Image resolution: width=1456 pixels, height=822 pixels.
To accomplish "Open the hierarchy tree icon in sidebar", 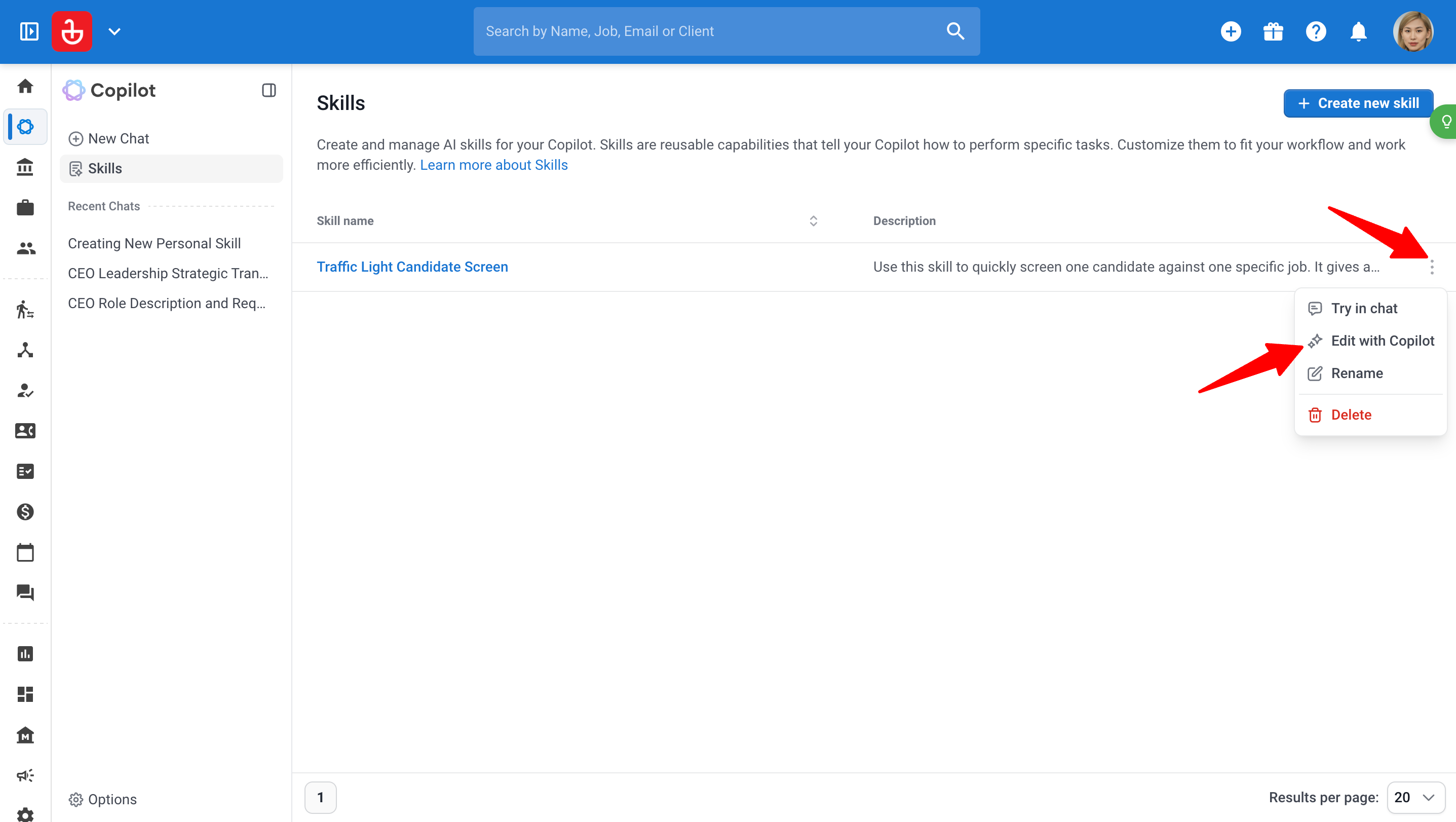I will (x=25, y=350).
